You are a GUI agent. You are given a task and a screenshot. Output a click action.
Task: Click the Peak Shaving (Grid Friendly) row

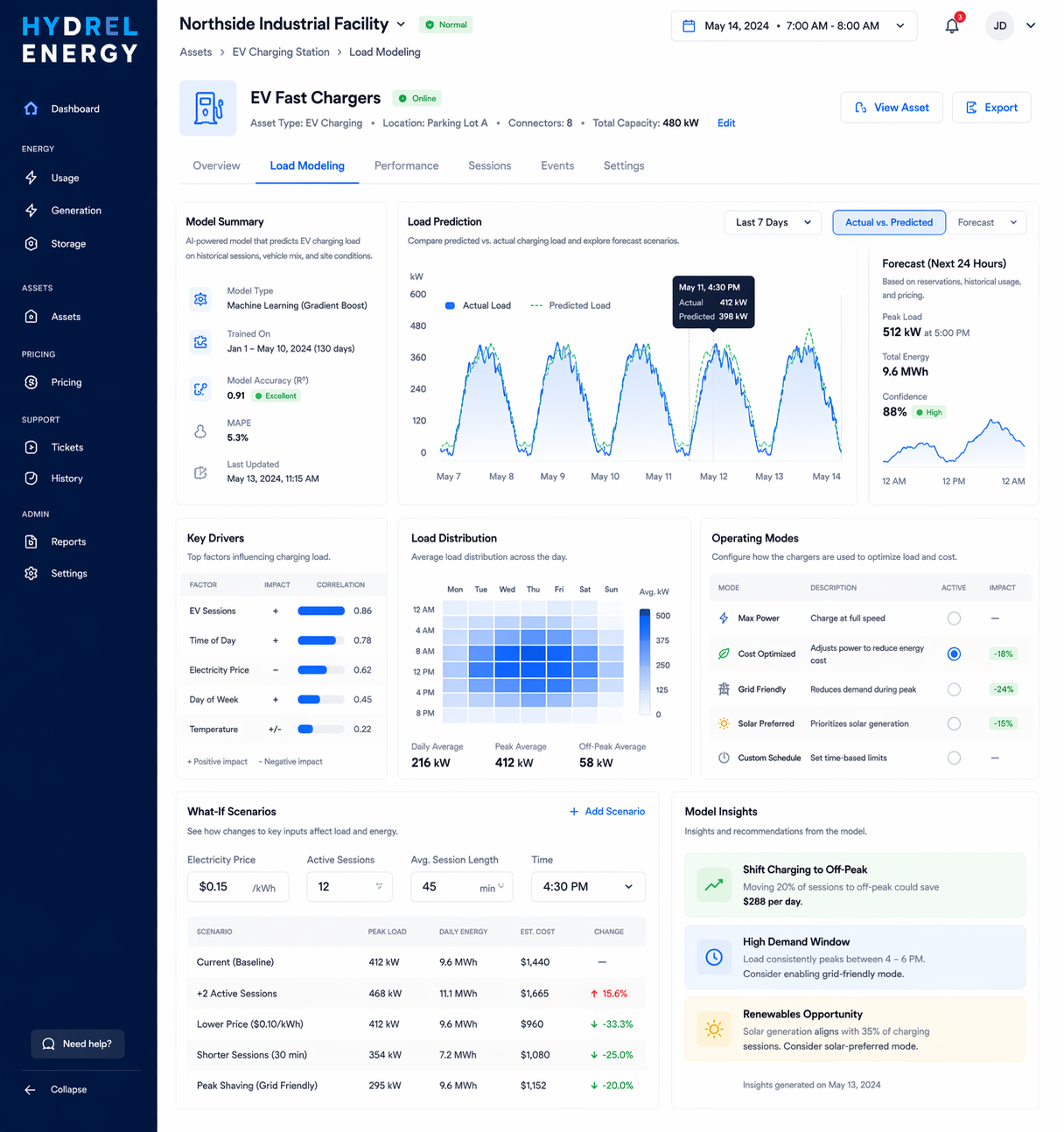[416, 1085]
